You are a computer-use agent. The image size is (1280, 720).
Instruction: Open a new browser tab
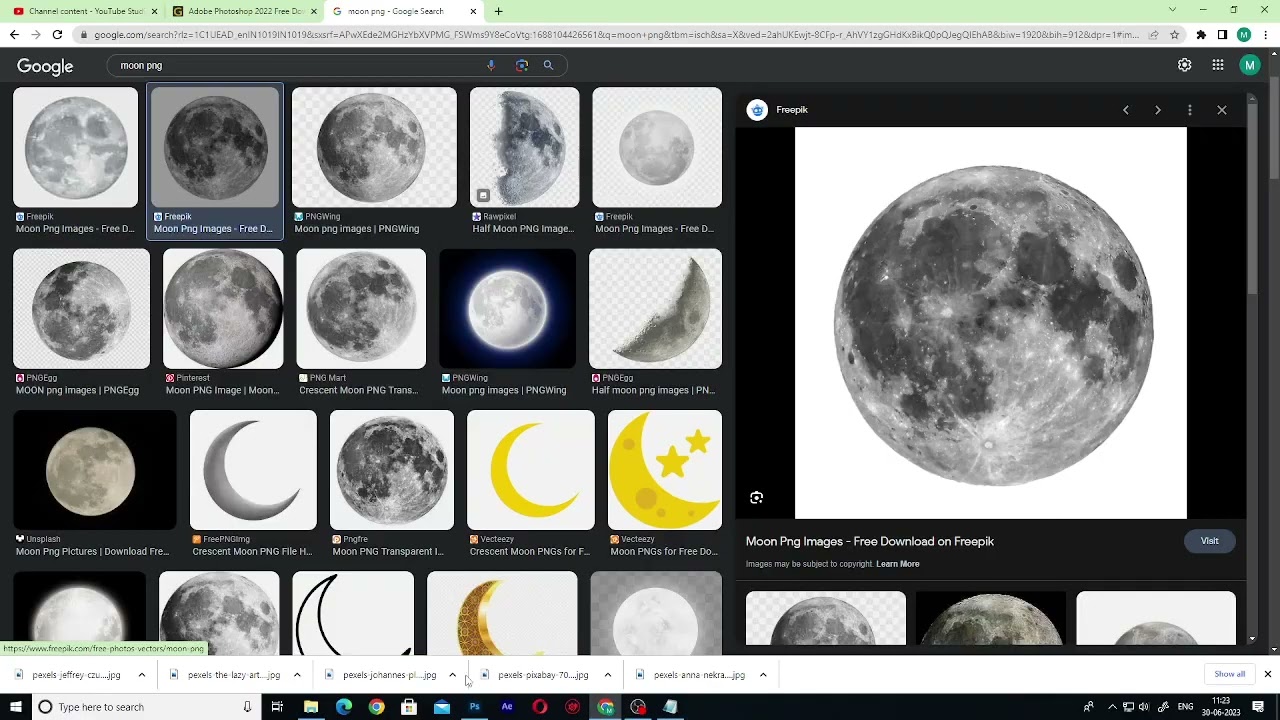point(498,11)
